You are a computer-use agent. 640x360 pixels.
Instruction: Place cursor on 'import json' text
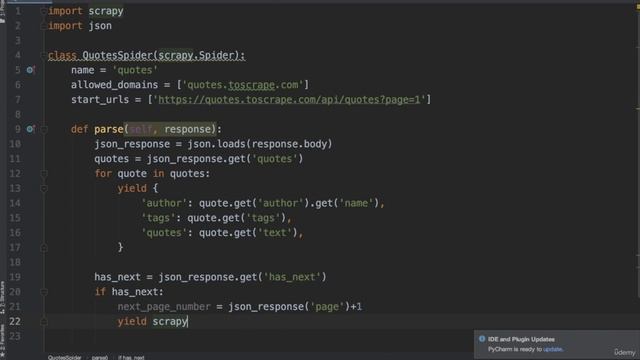click(80, 26)
